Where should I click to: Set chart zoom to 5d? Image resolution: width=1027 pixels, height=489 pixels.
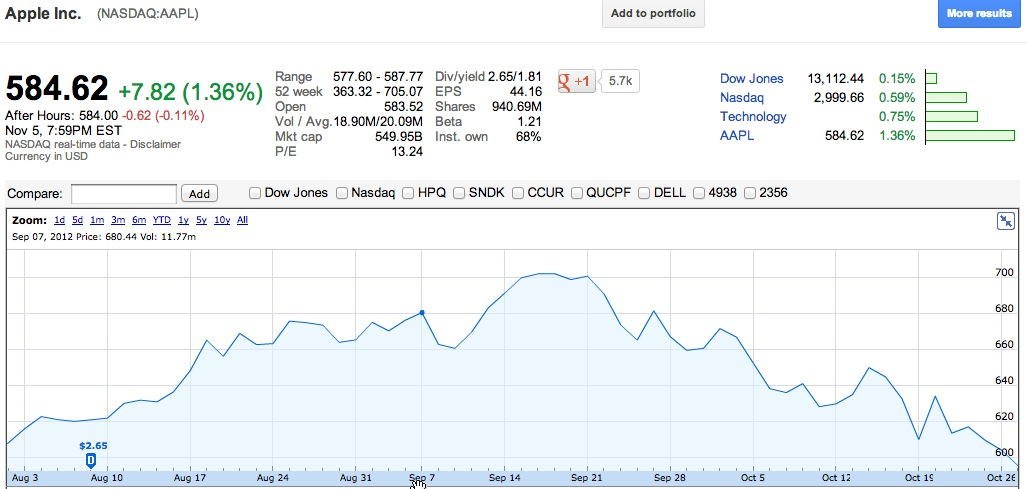coord(78,221)
